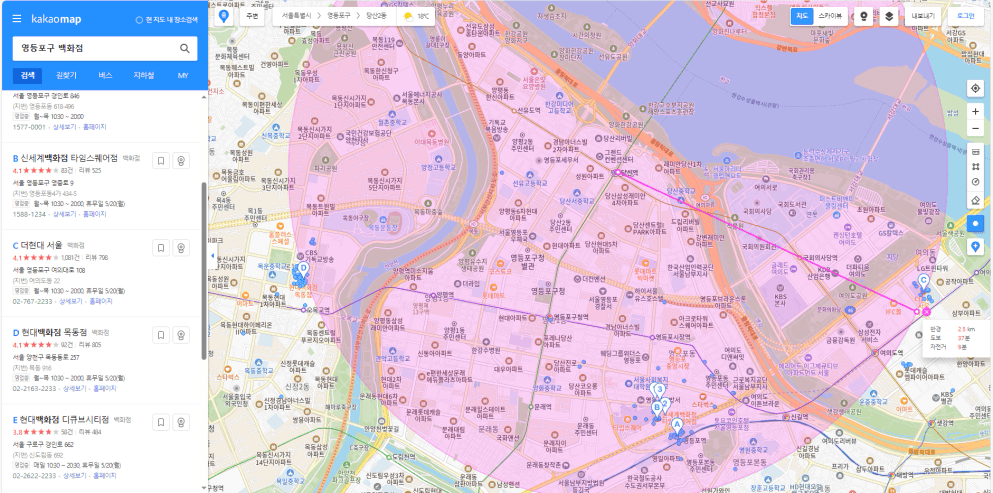The image size is (993, 493).
Task: Click the kakaomap logo
Action: [x=56, y=19]
